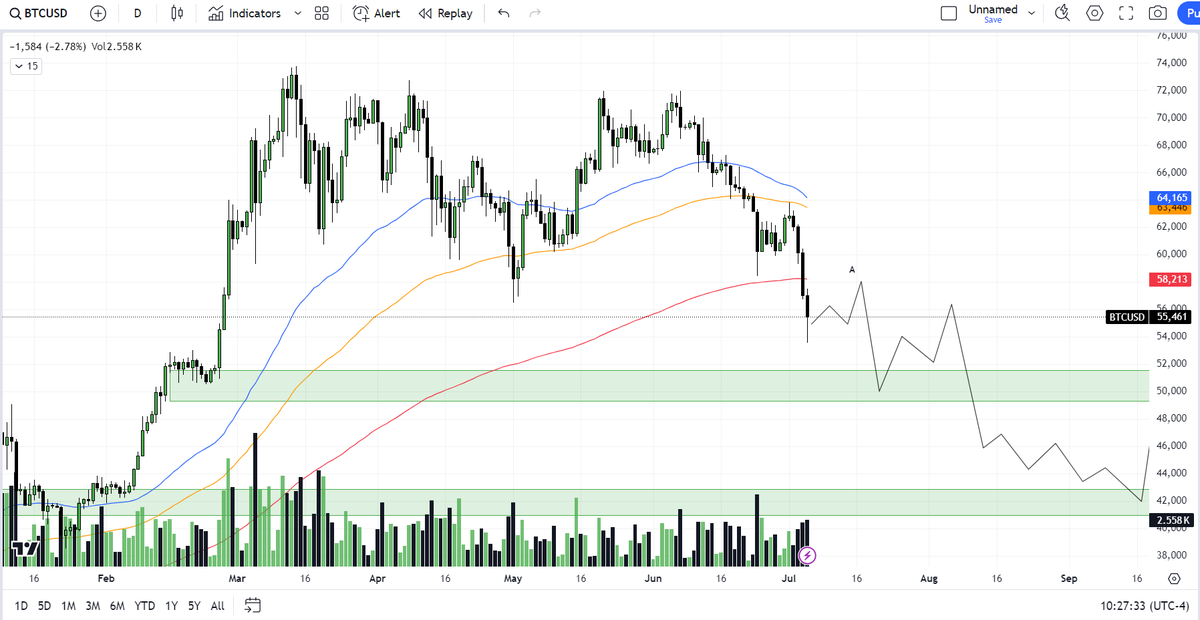Click the TradingView logo on the chart
The width and height of the screenshot is (1200, 620).
click(26, 548)
